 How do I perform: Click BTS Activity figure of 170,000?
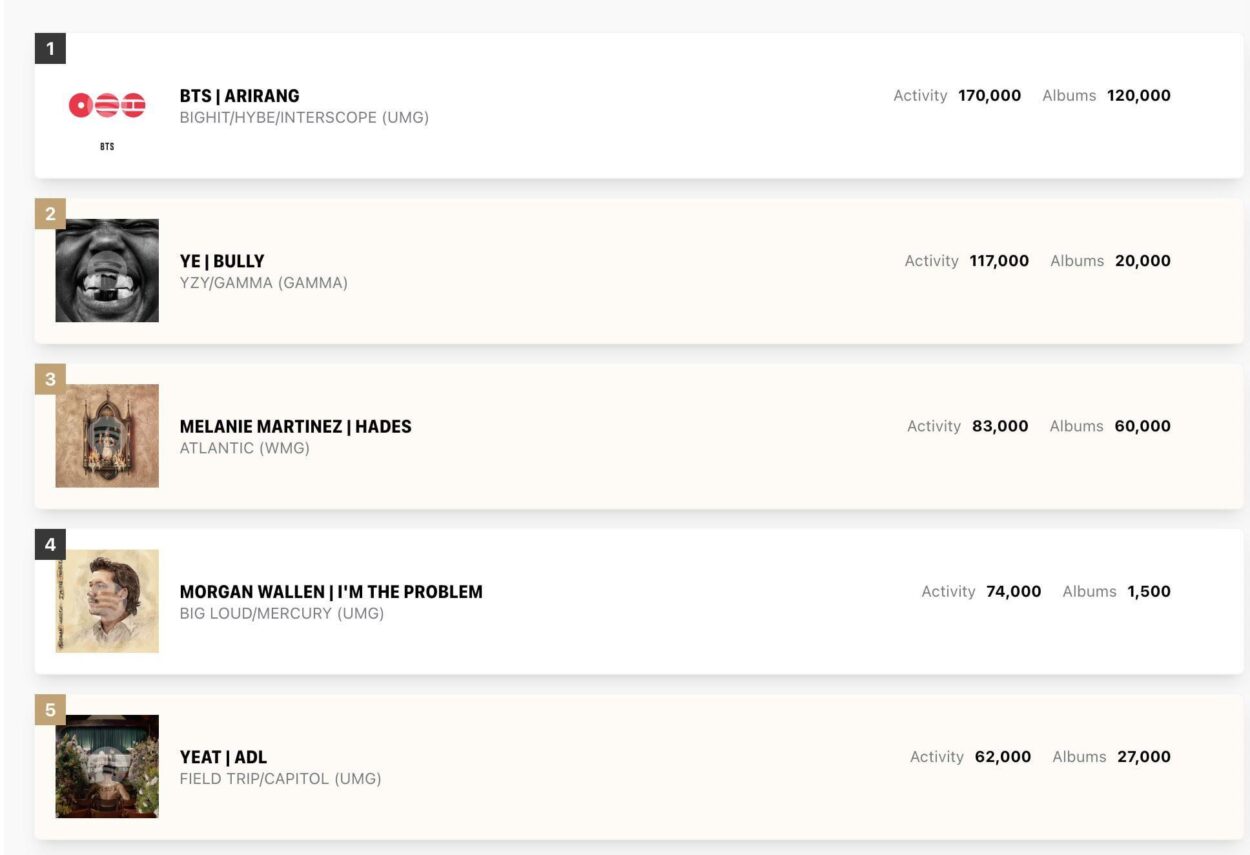pyautogui.click(x=988, y=95)
